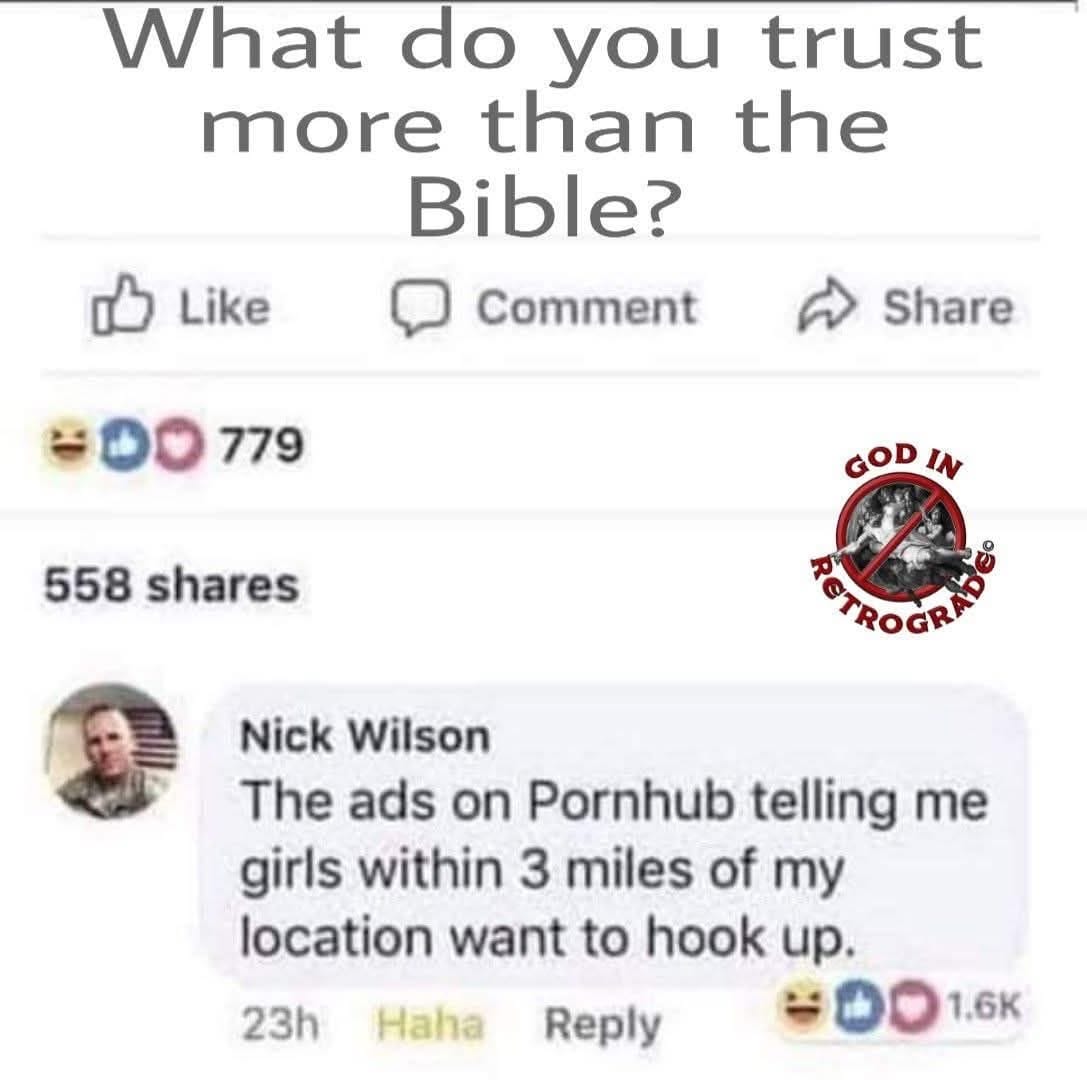Open Nick Wilson's profile picture

click(x=111, y=751)
